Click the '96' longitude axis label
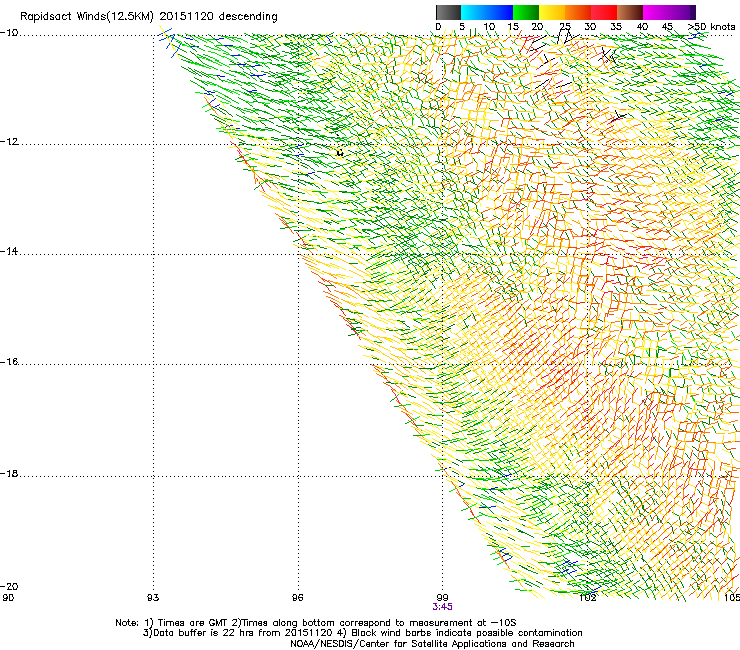This screenshot has height=650, width=740. click(297, 598)
